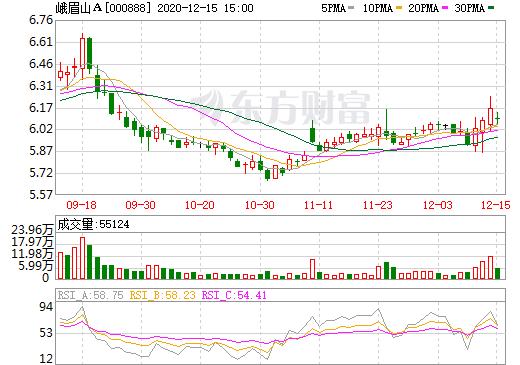Click the RSI_B:58.23 indicator label
Viewport: 520px width, 365px height.
click(162, 295)
